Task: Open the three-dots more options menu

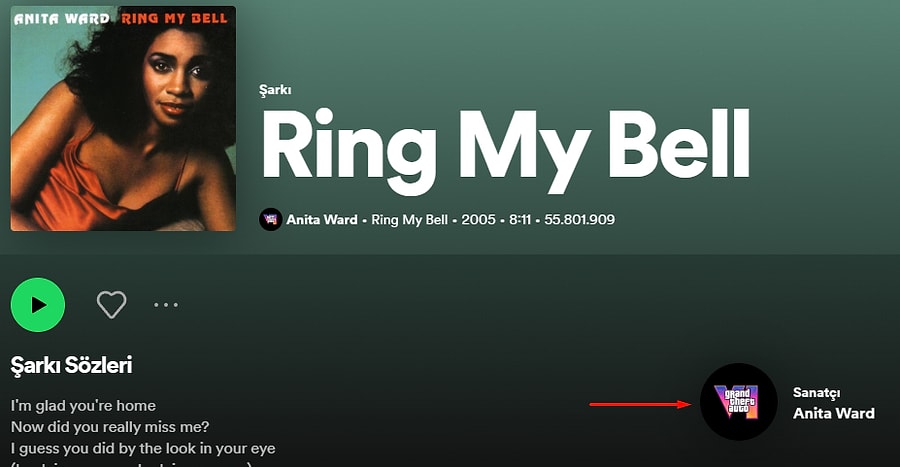Action: click(x=166, y=305)
